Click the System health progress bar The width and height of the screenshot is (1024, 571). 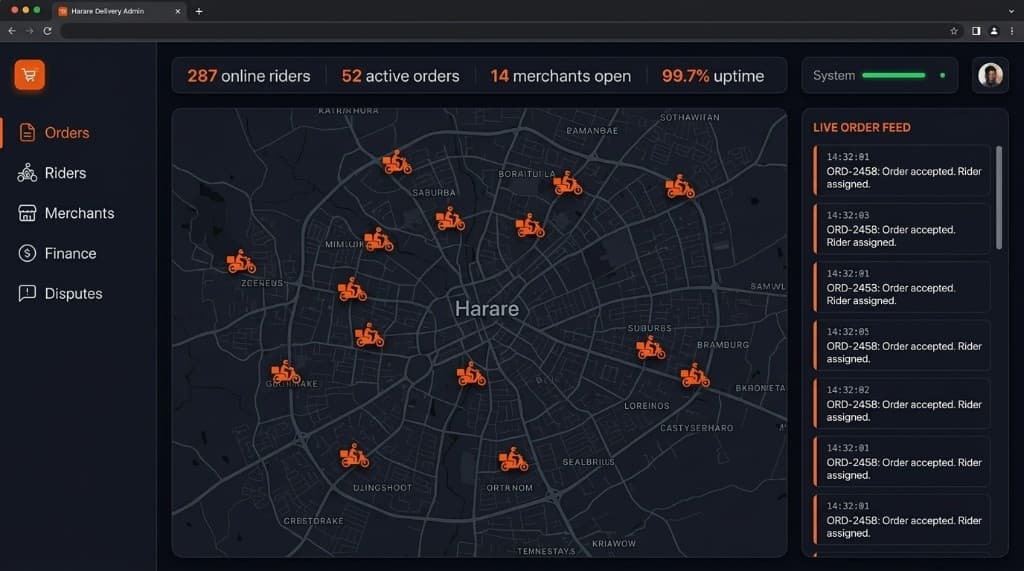pyautogui.click(x=893, y=76)
